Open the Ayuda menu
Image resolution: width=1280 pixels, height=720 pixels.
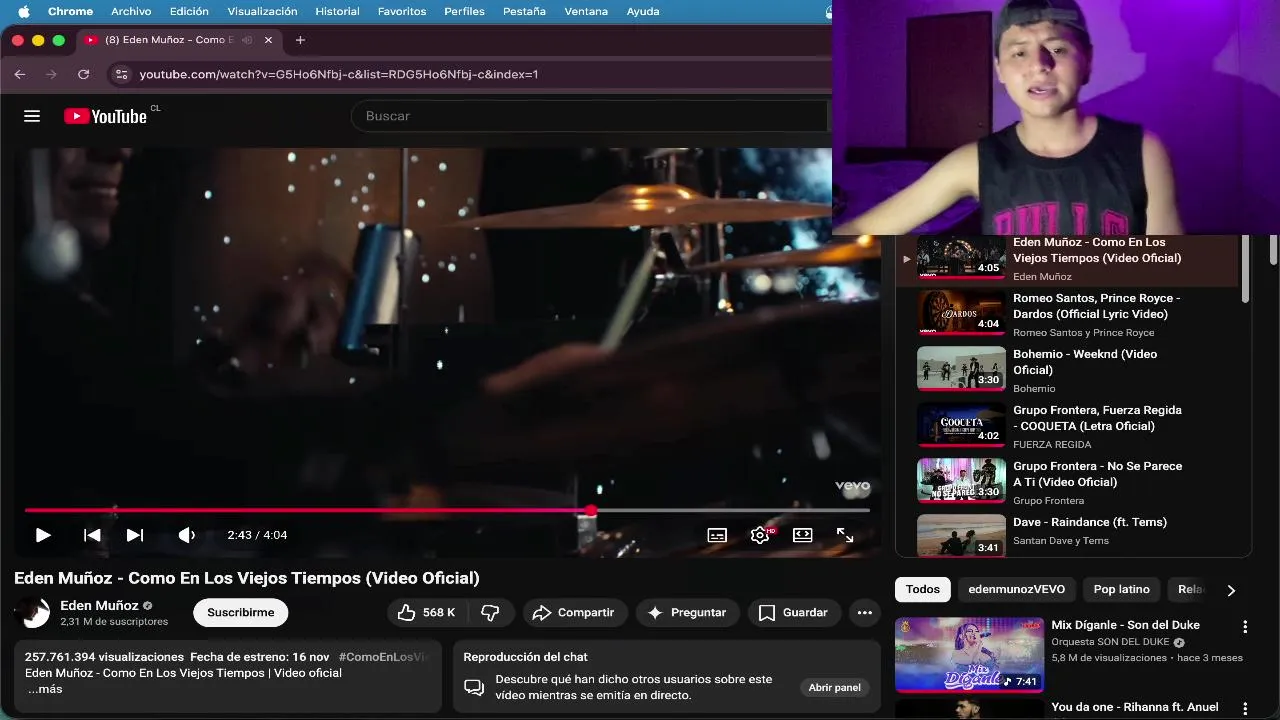coord(642,11)
